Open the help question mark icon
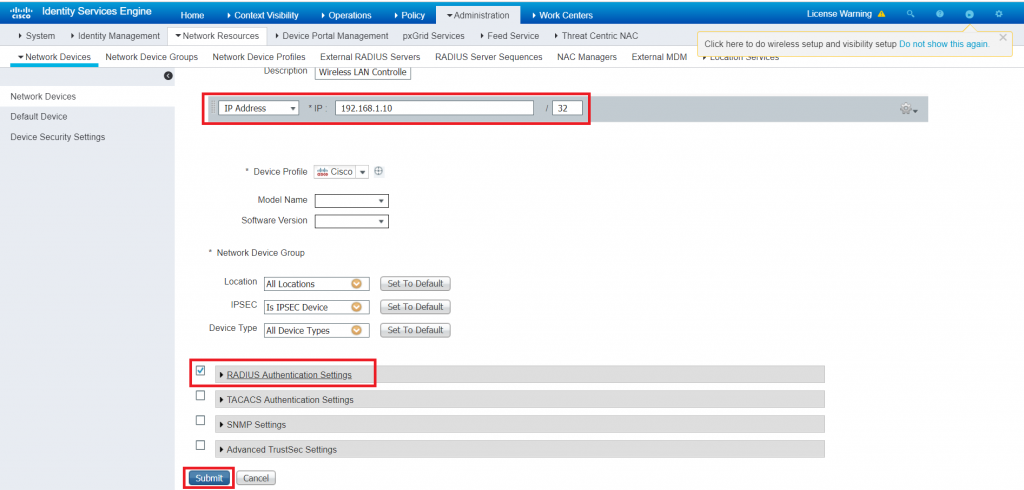The height and width of the screenshot is (490, 1024). (x=940, y=15)
